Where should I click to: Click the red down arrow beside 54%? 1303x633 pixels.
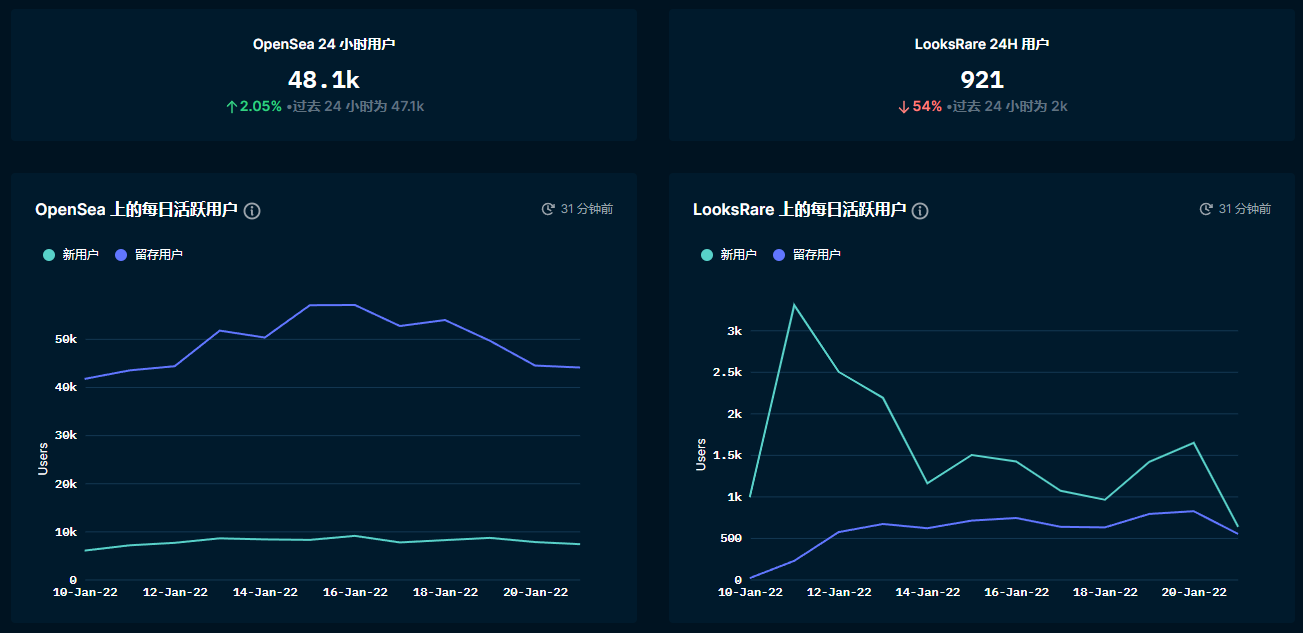pyautogui.click(x=904, y=107)
